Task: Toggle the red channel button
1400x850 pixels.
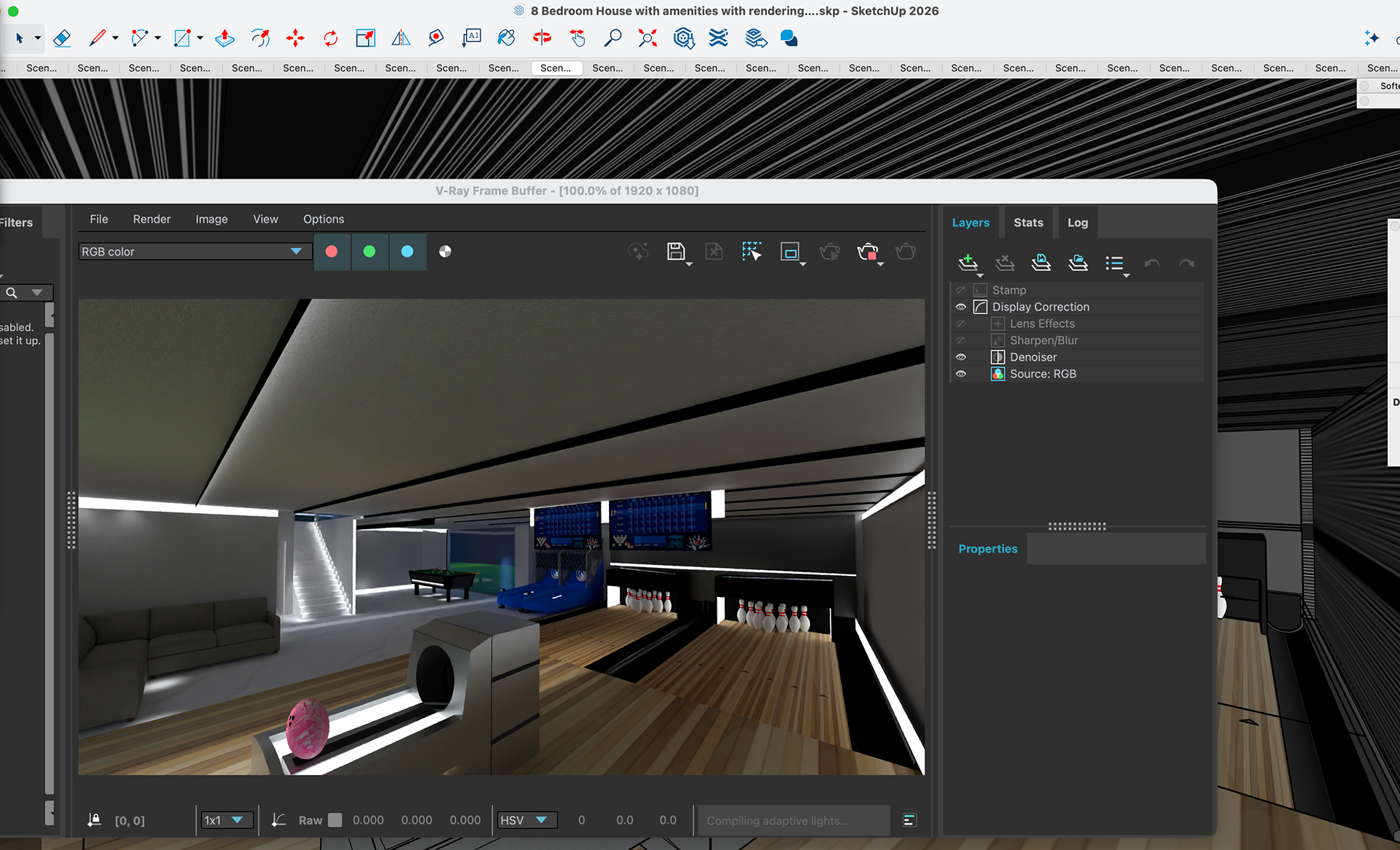Action: tap(332, 252)
